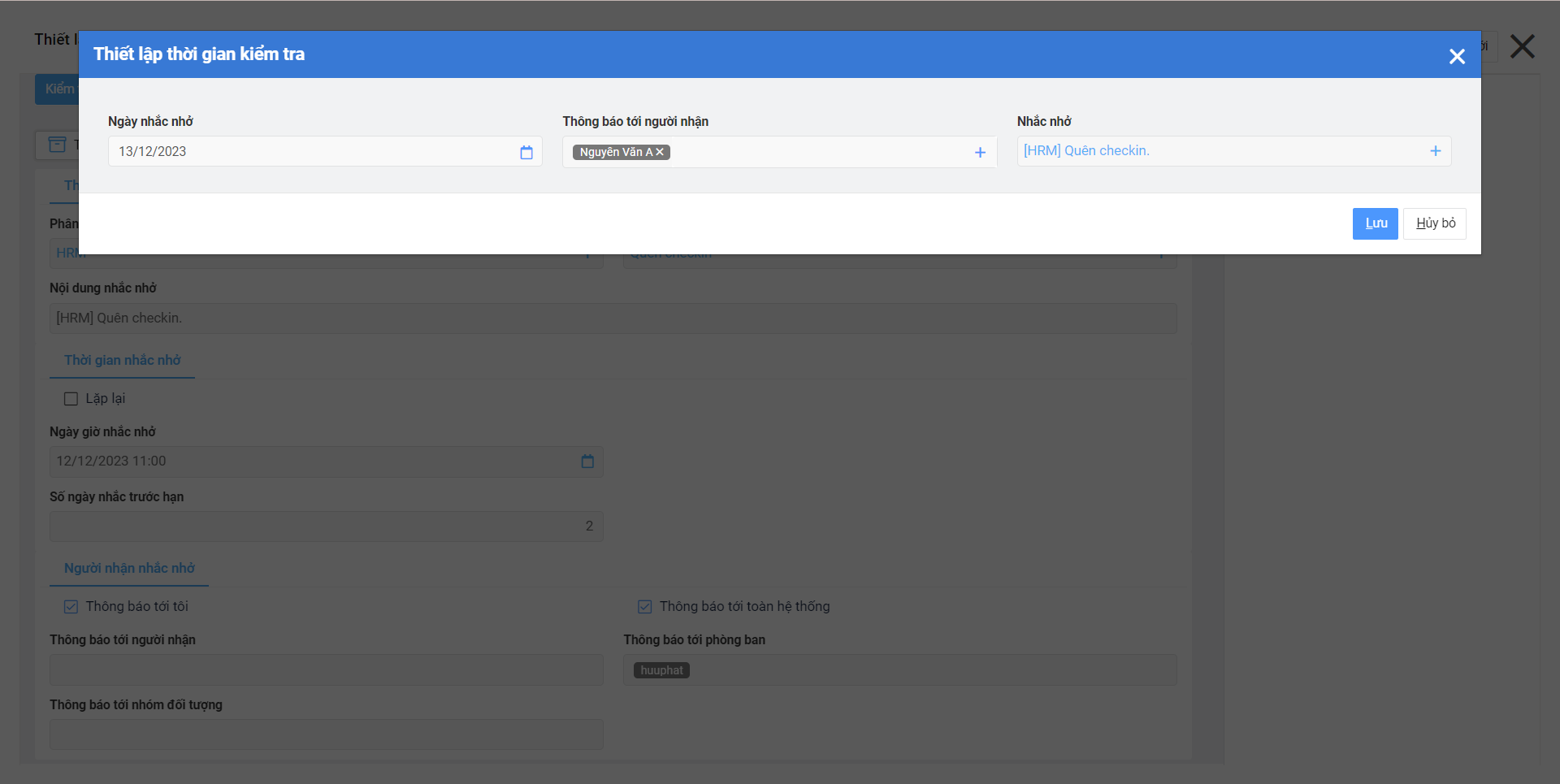Click the Ngày nhắc nhở date field 13/12/2023
Screen dimensions: 1560x784
(325, 151)
